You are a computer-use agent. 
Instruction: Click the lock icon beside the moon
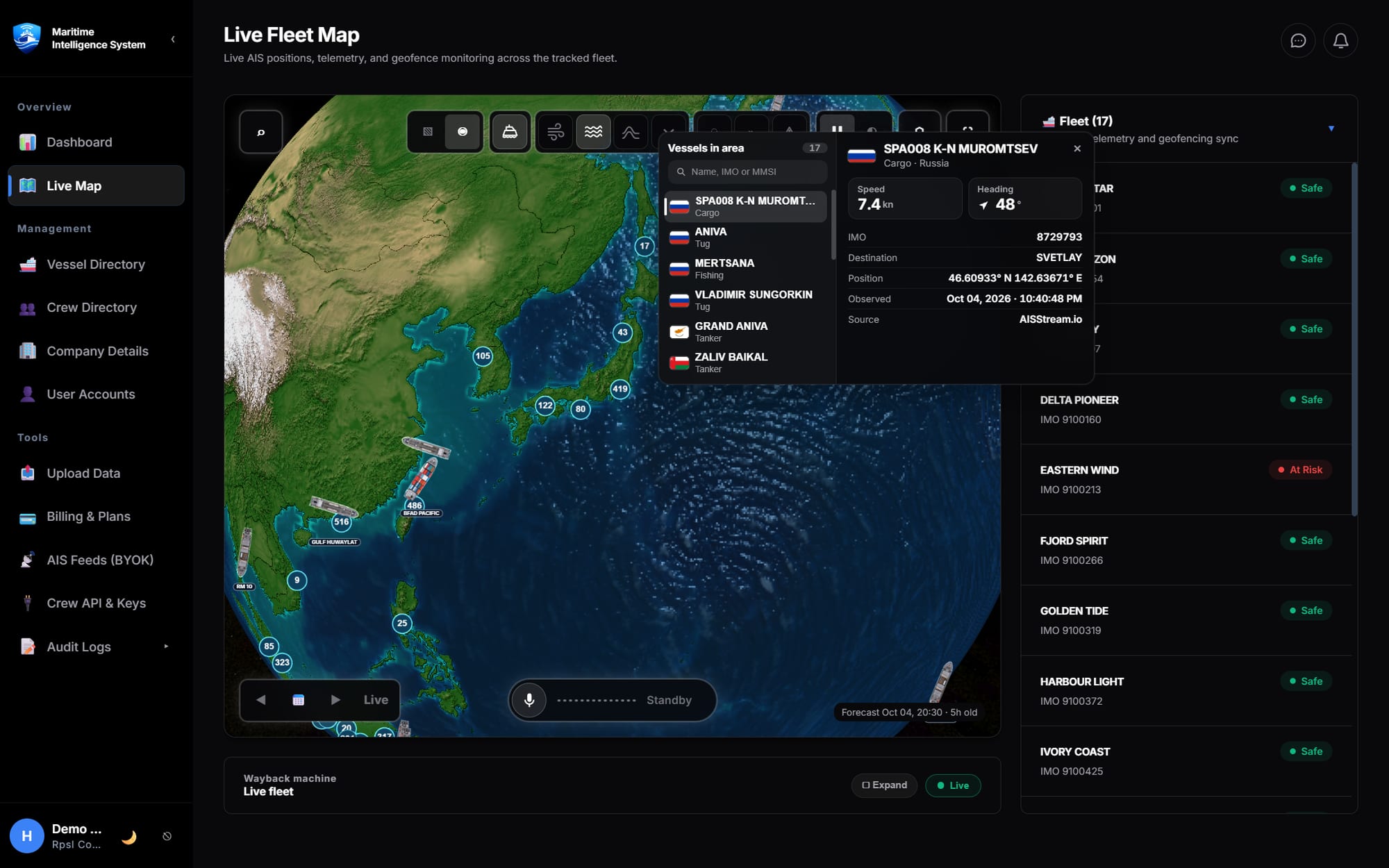tap(167, 836)
